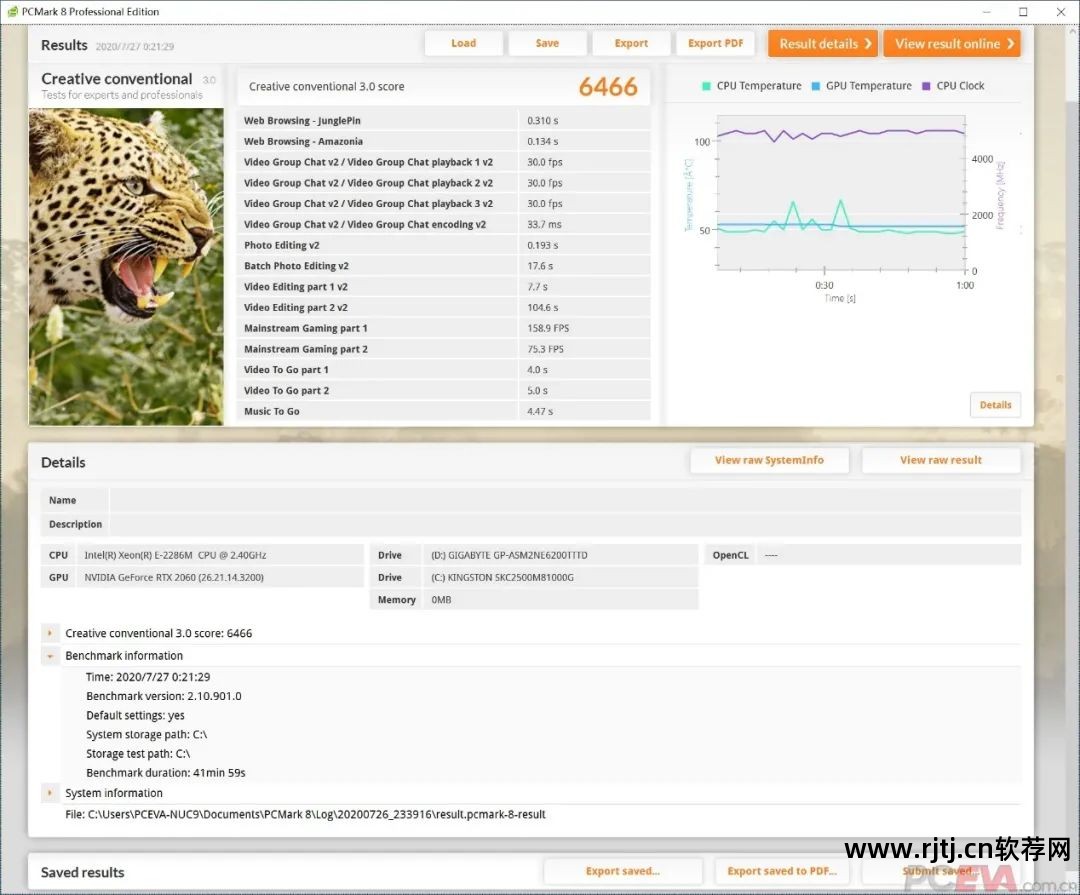Minimize the PCMark window
The image size is (1080, 895).
986,12
